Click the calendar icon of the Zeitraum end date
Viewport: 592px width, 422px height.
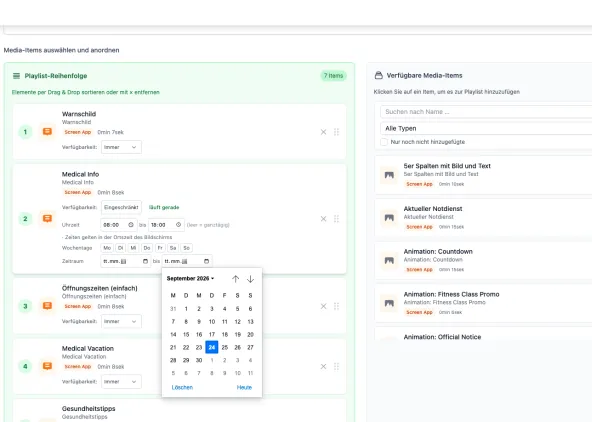tap(206, 261)
